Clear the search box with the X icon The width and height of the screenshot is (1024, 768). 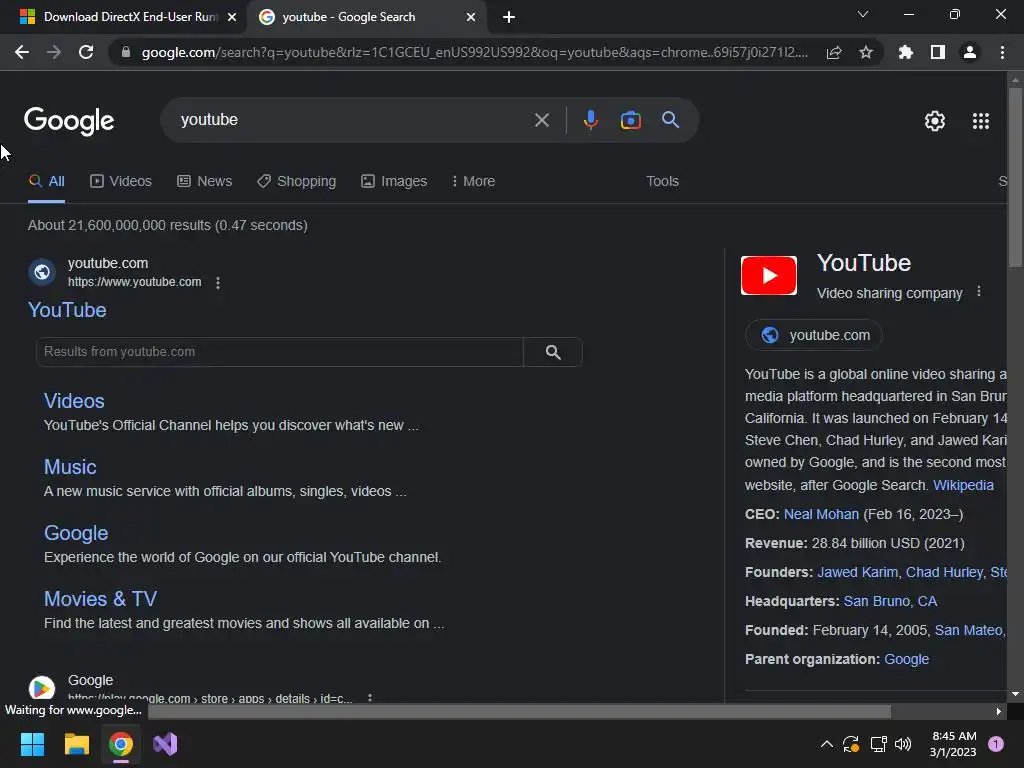pos(541,120)
